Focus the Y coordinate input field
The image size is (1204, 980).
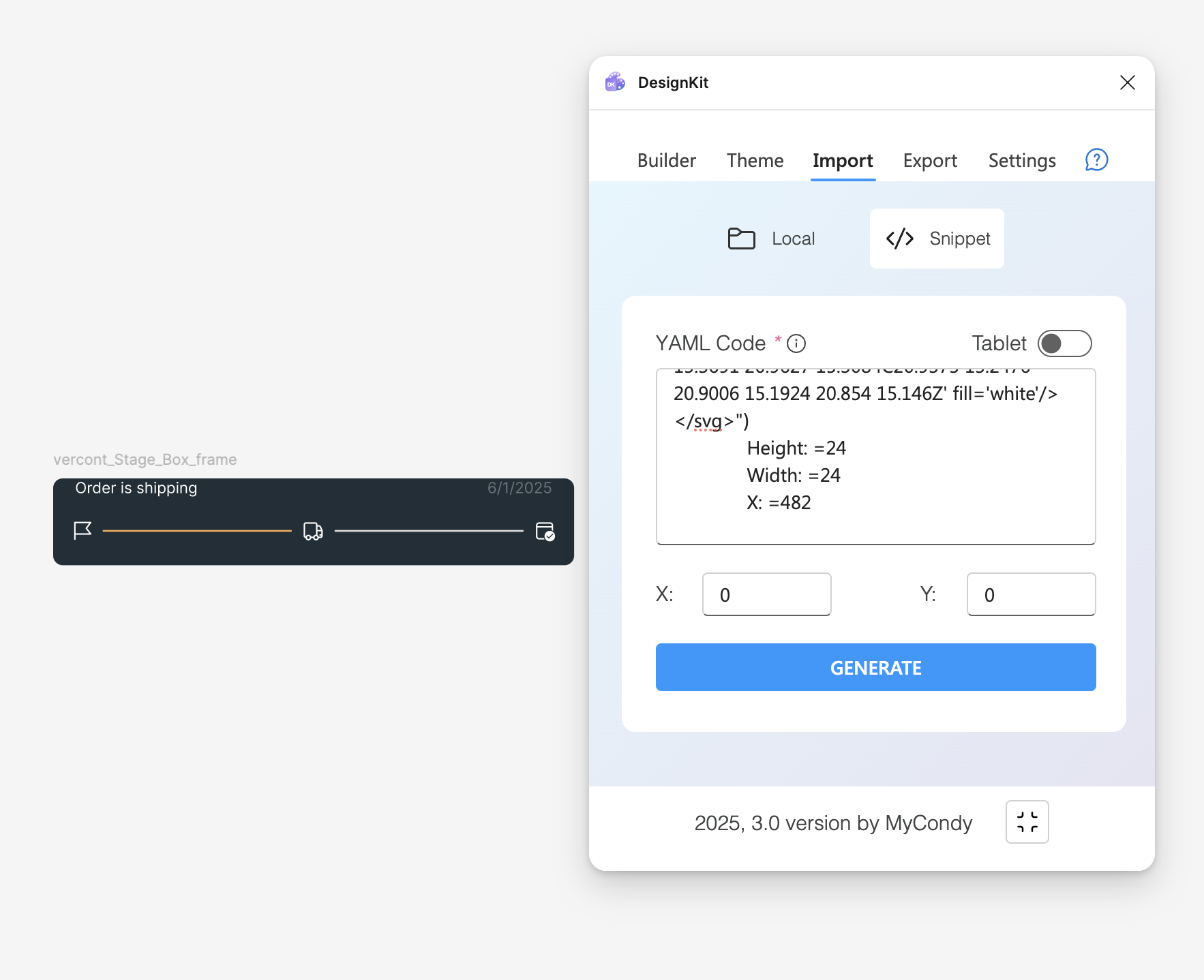[1031, 594]
